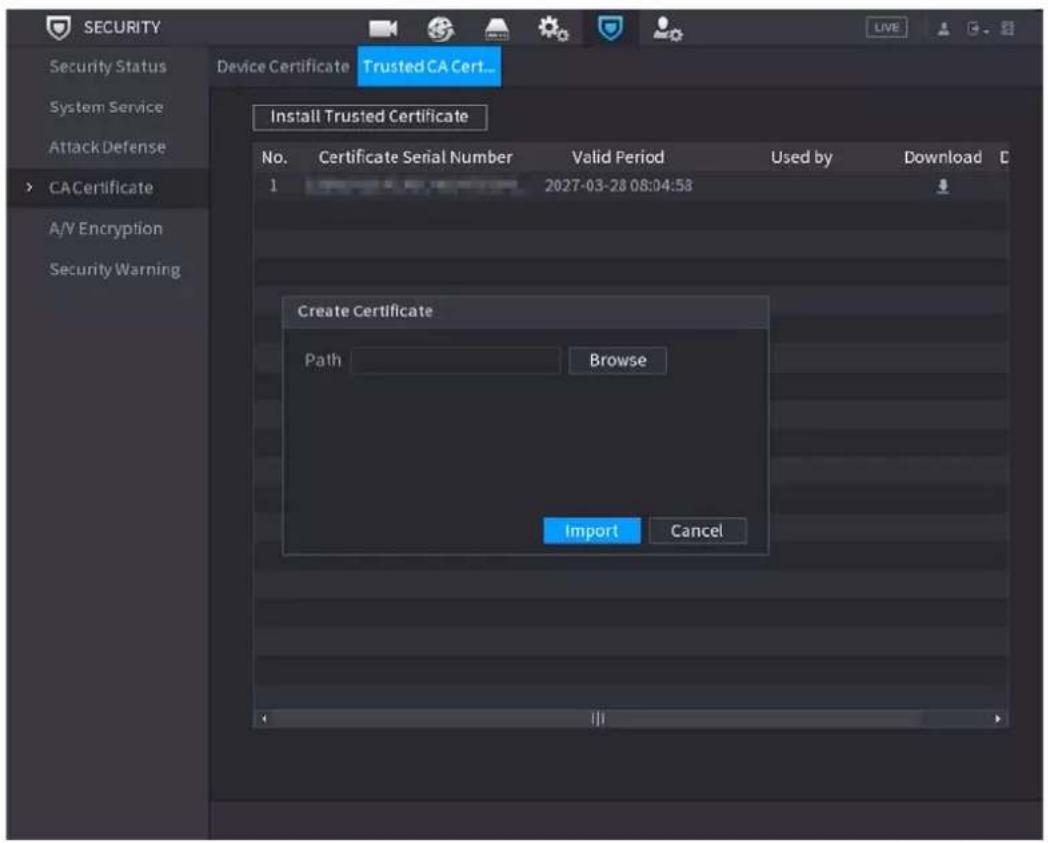Screen dimensions: 1048x843
Task: Click the Valid Period column header
Action: tap(618, 157)
